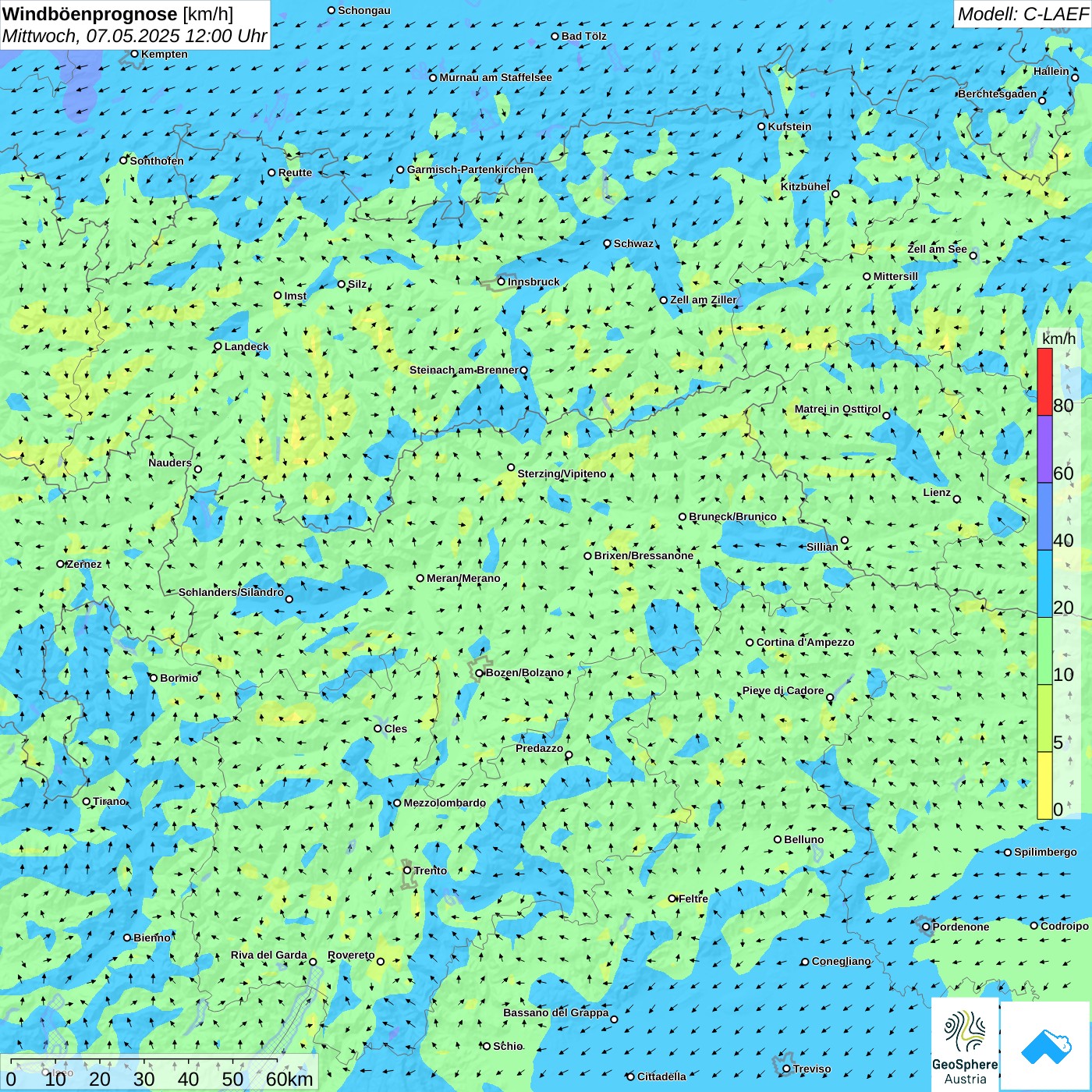
Task: Click the Schlanders/Silandro label
Action: (231, 592)
